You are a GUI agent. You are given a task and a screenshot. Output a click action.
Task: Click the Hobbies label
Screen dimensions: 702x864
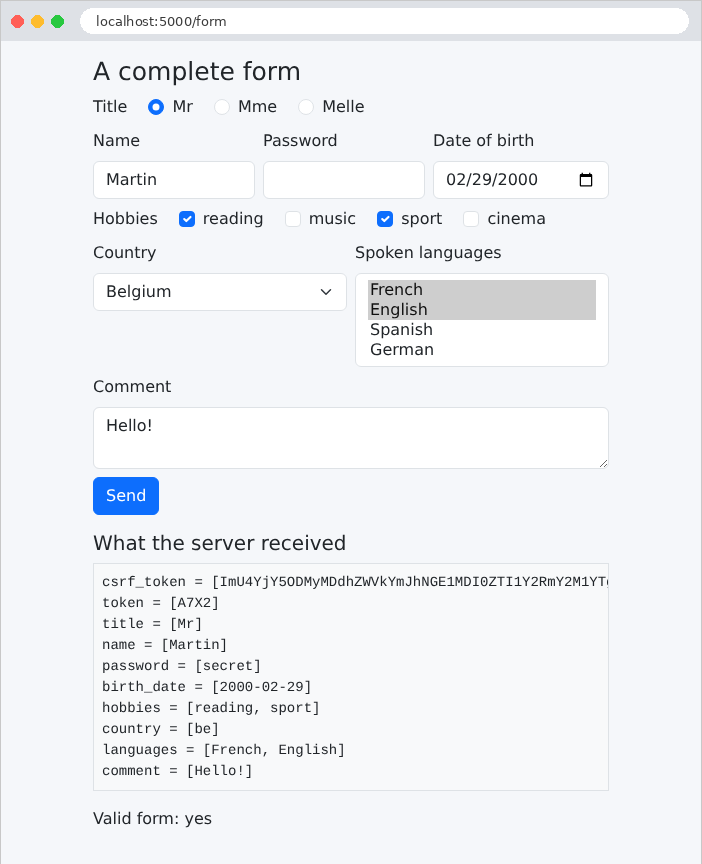tap(125, 219)
